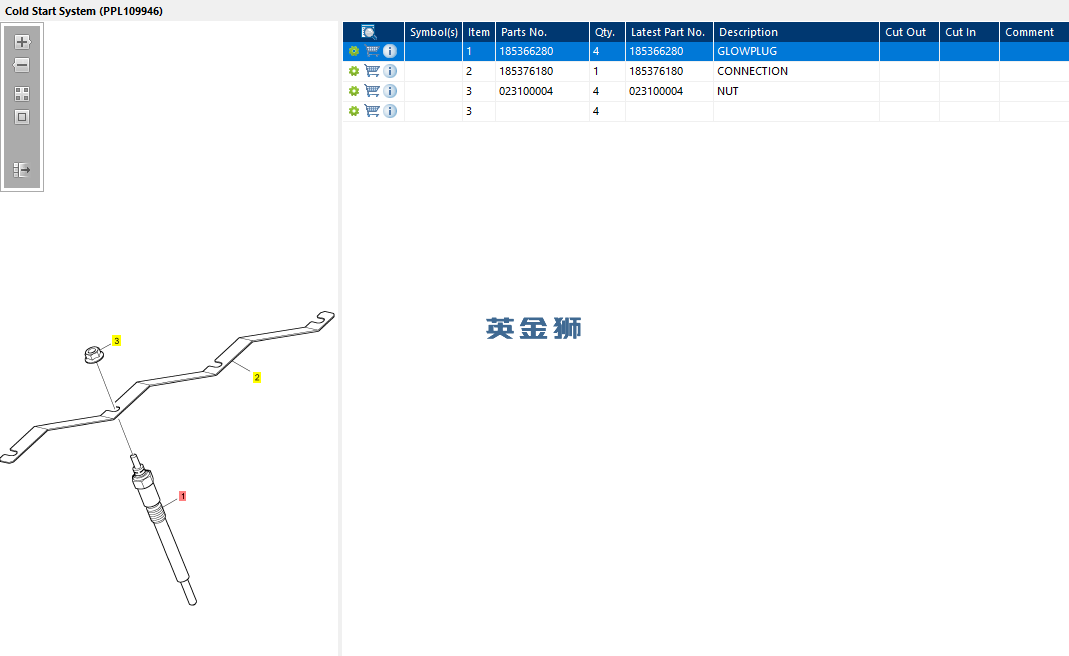Add CONNECTION to cart via cart icon

(372, 71)
